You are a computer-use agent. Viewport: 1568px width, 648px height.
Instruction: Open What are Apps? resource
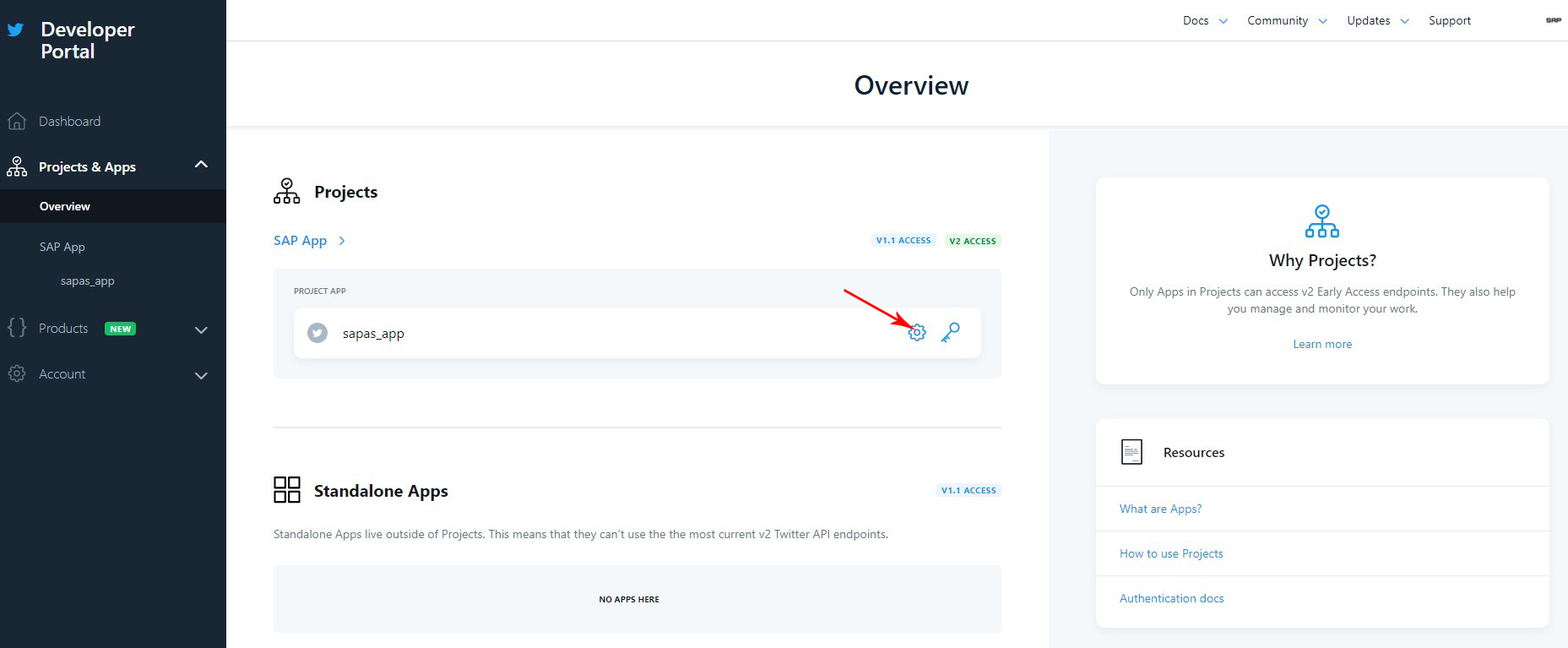[1160, 509]
